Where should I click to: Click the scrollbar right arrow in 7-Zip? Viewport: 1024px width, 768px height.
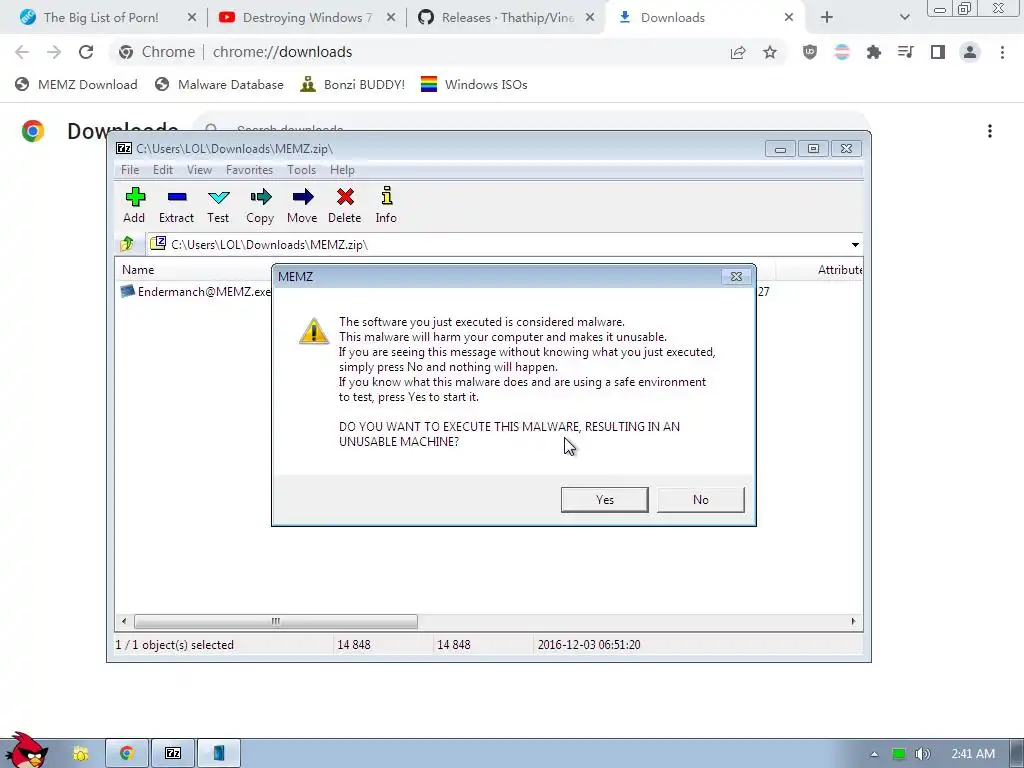(853, 621)
